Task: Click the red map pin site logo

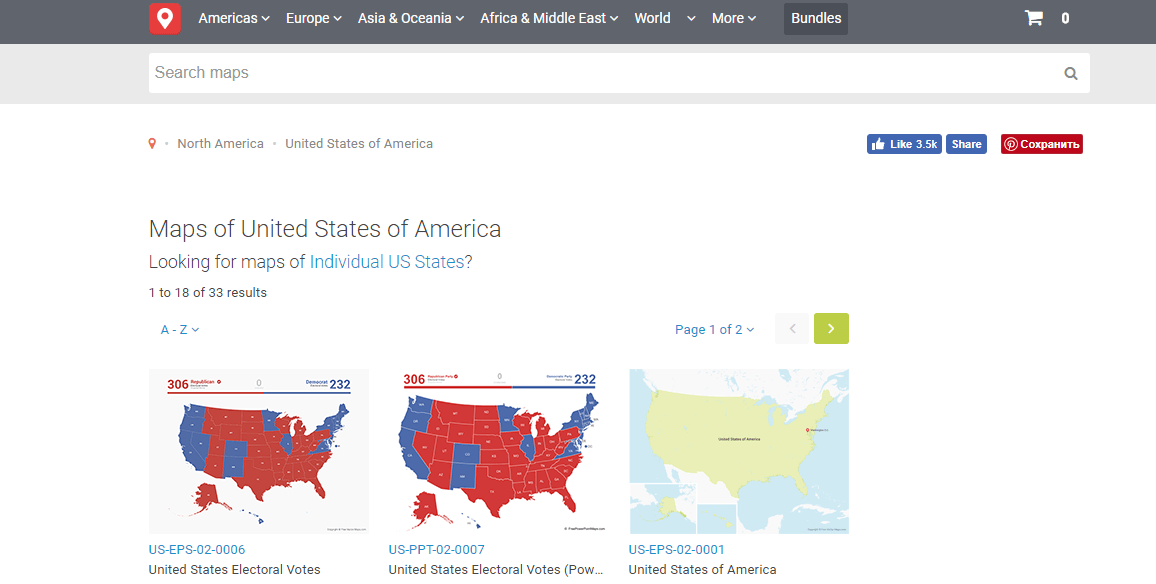Action: click(x=164, y=18)
